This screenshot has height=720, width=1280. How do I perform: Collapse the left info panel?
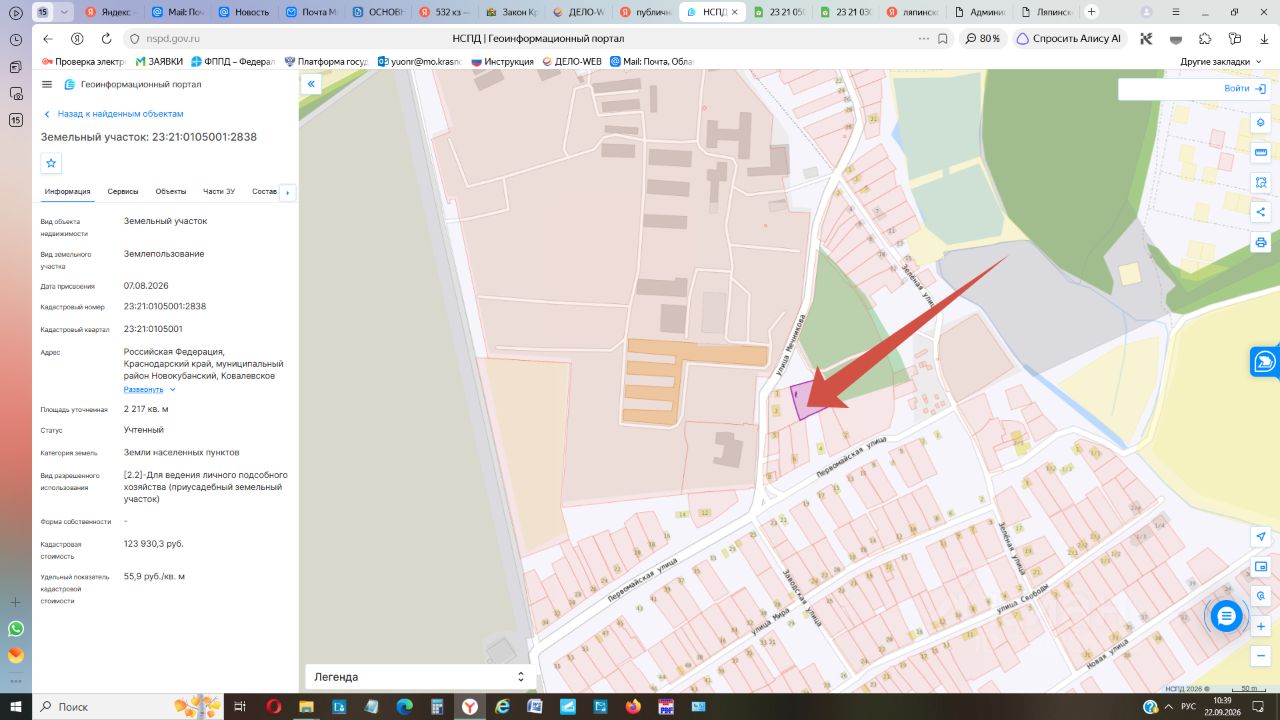click(311, 84)
